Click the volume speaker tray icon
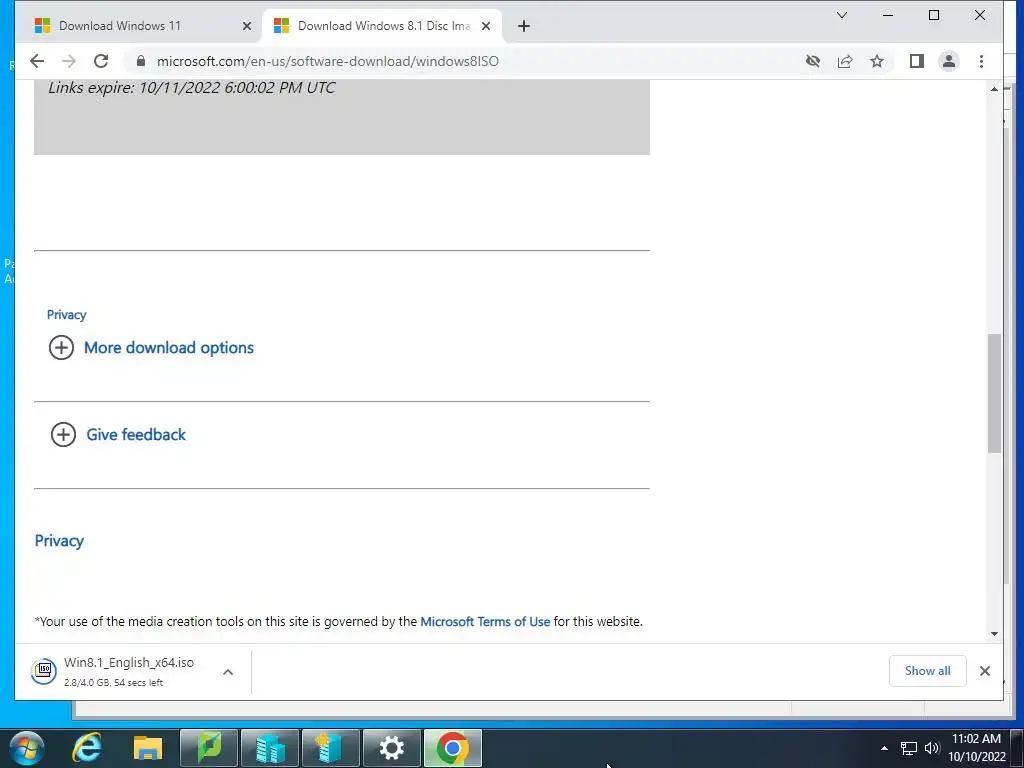1024x768 pixels. coord(932,748)
